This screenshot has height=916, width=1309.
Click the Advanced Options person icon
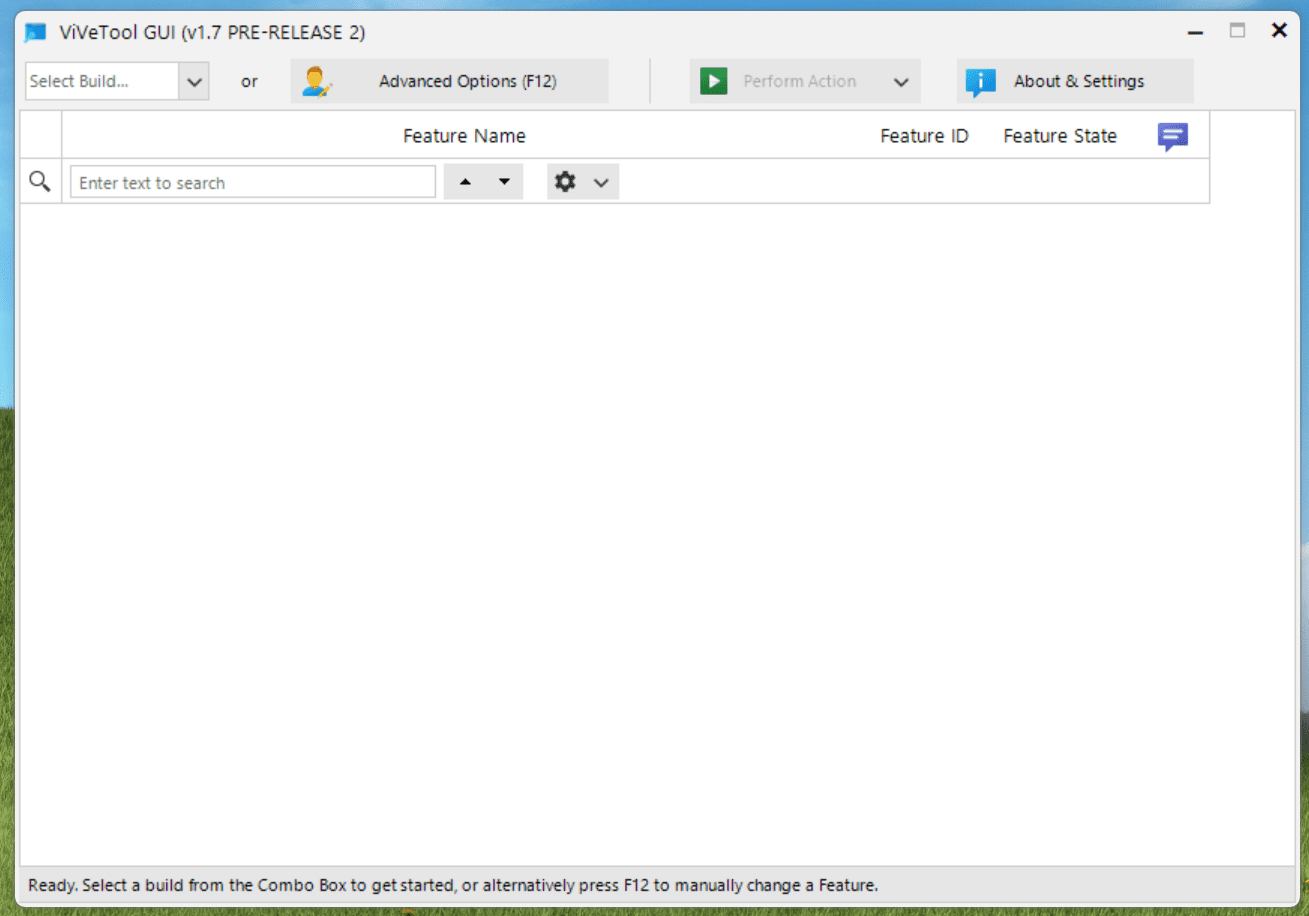[x=316, y=81]
